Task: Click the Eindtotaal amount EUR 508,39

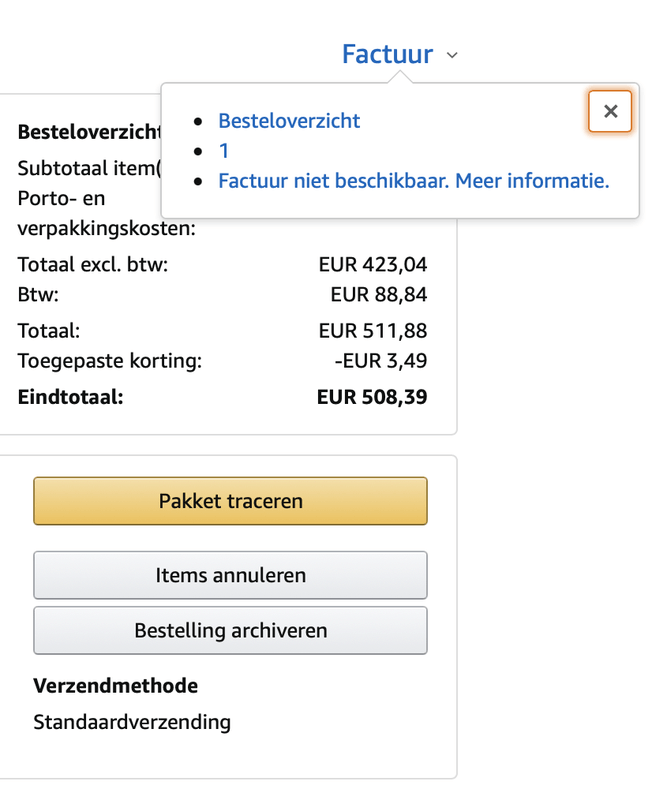Action: coord(372,397)
